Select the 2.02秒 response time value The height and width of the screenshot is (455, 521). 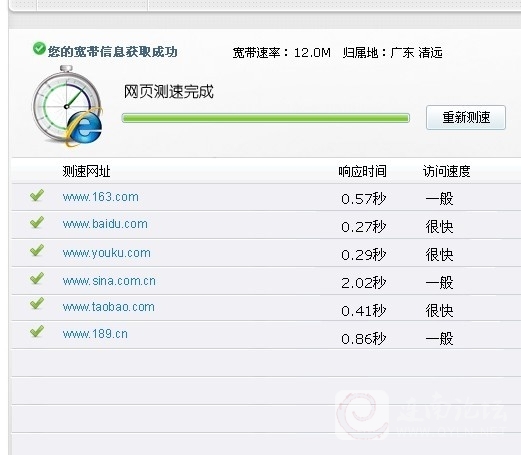coord(364,283)
